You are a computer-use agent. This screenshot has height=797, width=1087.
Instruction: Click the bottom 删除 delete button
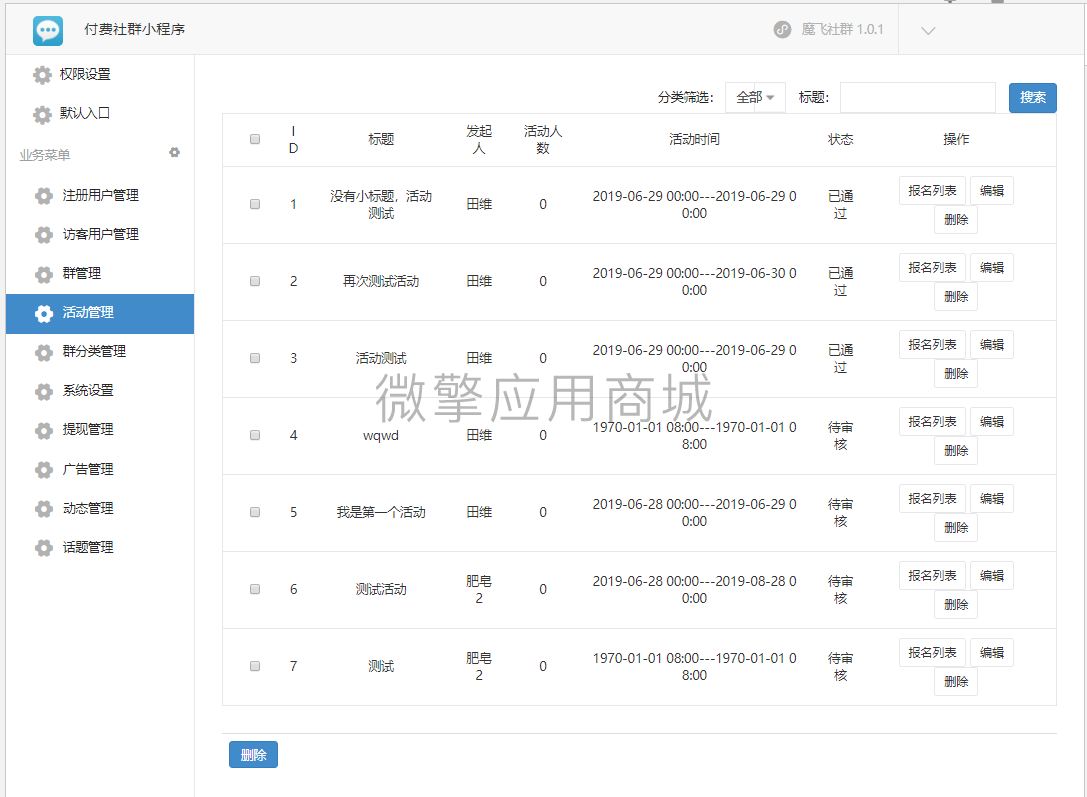point(253,756)
